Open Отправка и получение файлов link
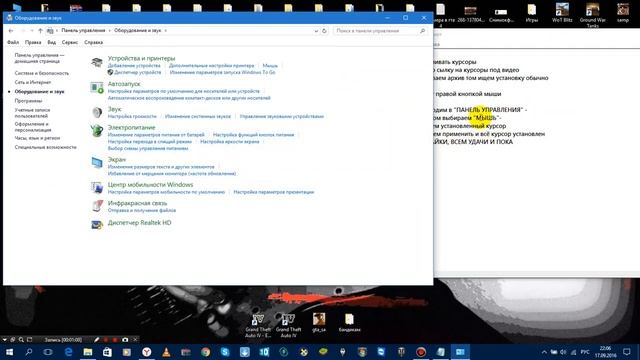Image resolution: width=640 pixels, height=360 pixels. point(142,211)
